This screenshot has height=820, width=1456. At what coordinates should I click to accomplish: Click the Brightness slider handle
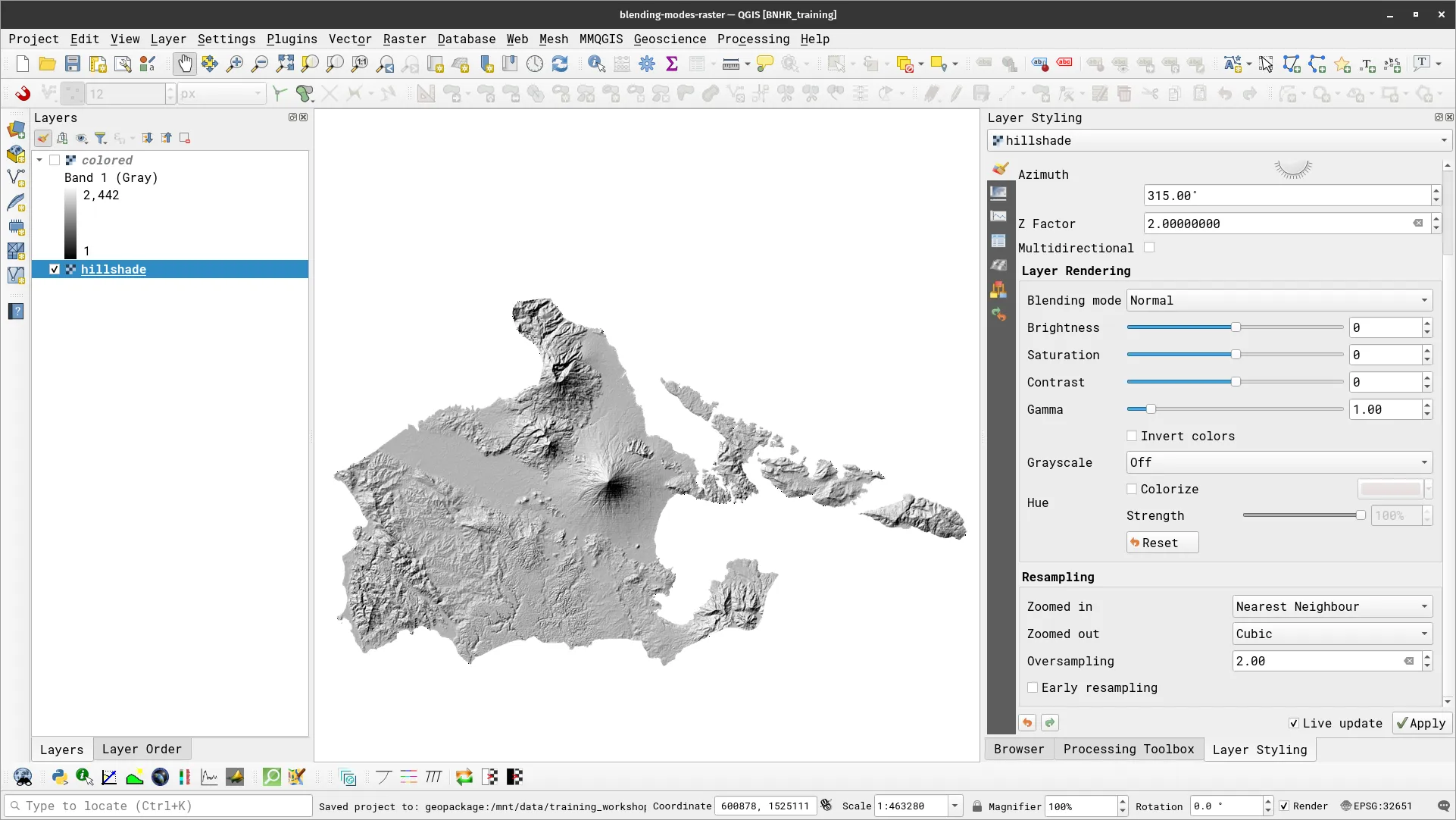pos(1236,327)
